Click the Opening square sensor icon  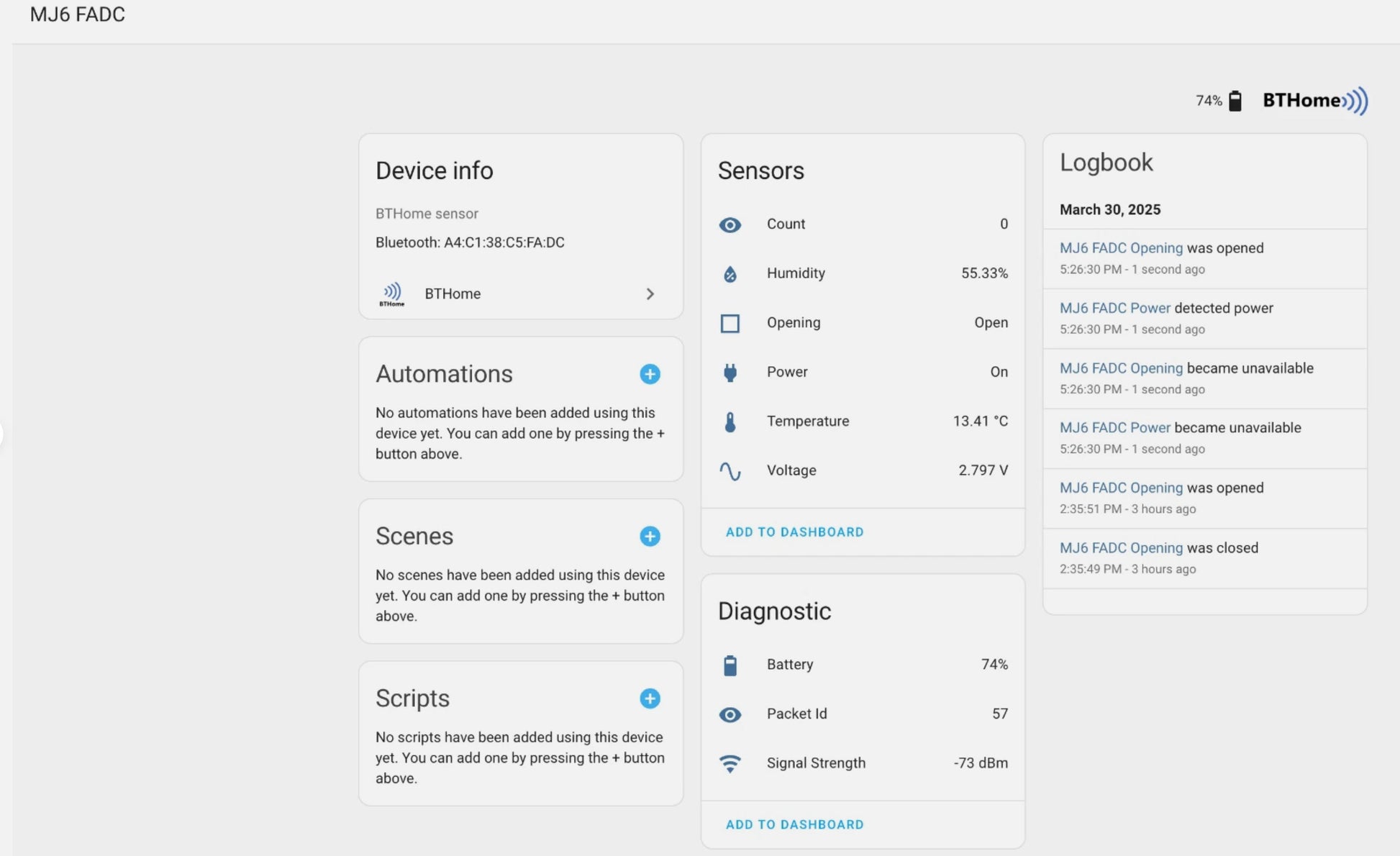coord(729,323)
